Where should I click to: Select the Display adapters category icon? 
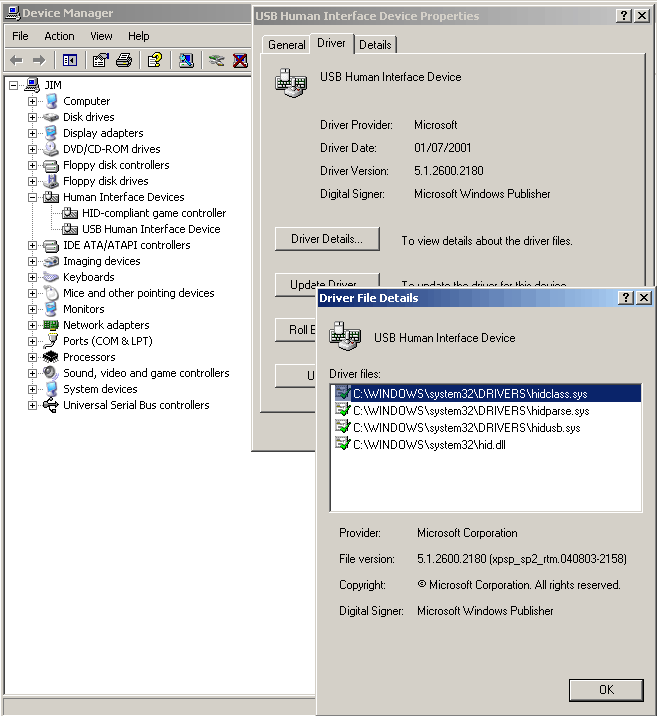point(51,133)
